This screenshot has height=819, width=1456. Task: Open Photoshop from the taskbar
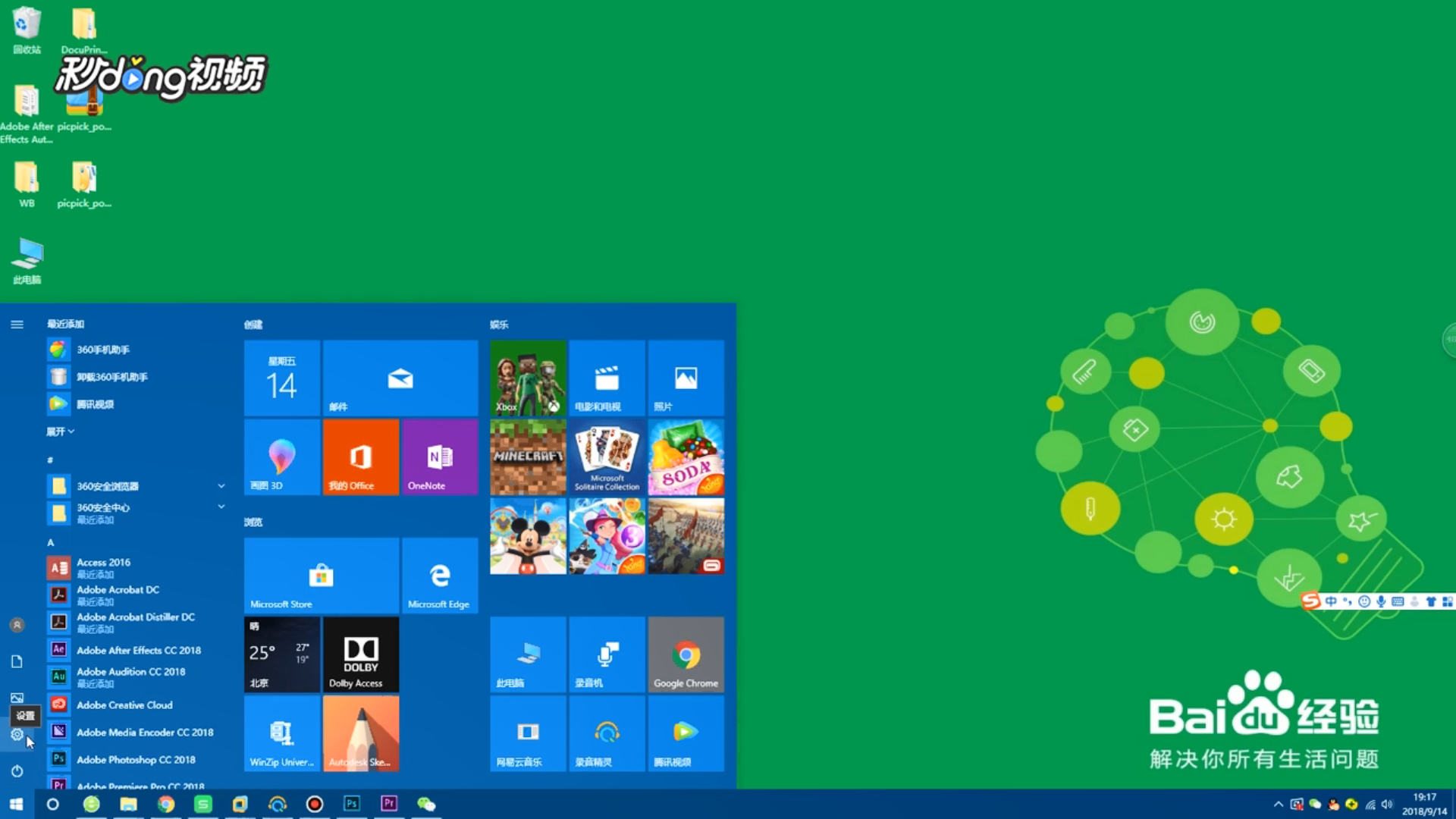pyautogui.click(x=352, y=804)
